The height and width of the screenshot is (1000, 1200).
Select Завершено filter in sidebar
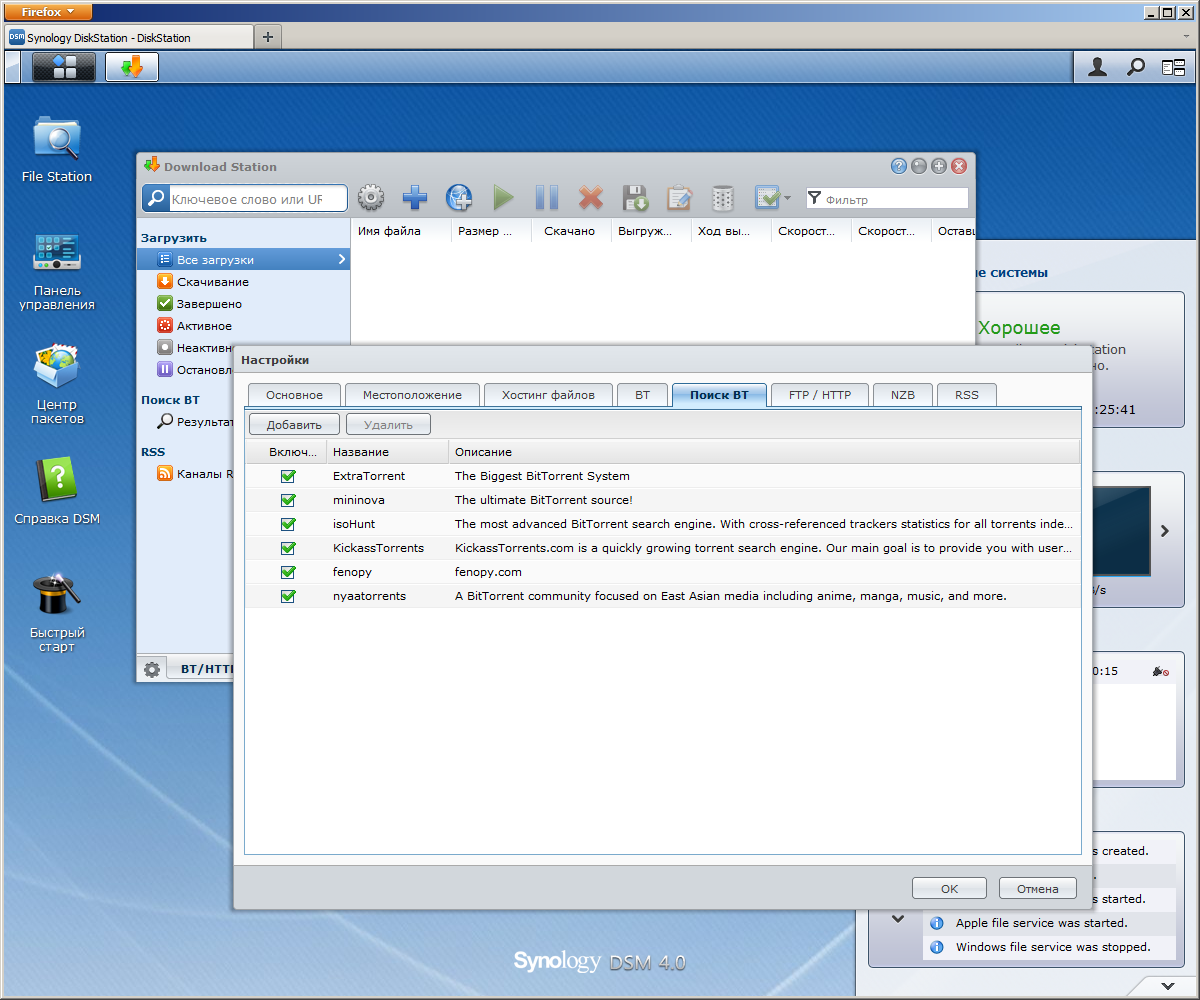(243, 304)
